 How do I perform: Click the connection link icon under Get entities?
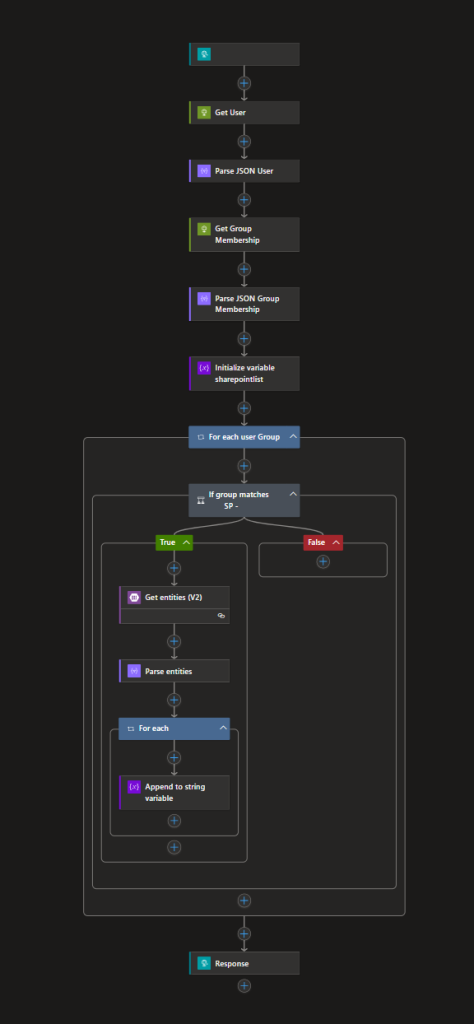(221, 615)
